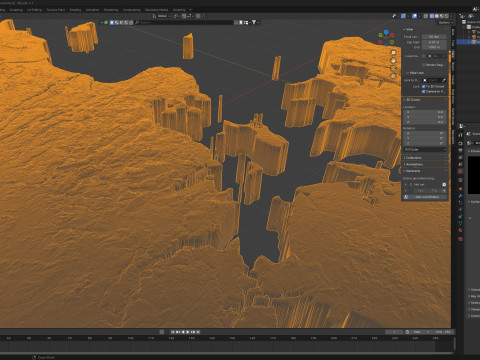Select the highlighted object row in Outliner
The width and height of the screenshot is (480, 360).
(x=468, y=42)
